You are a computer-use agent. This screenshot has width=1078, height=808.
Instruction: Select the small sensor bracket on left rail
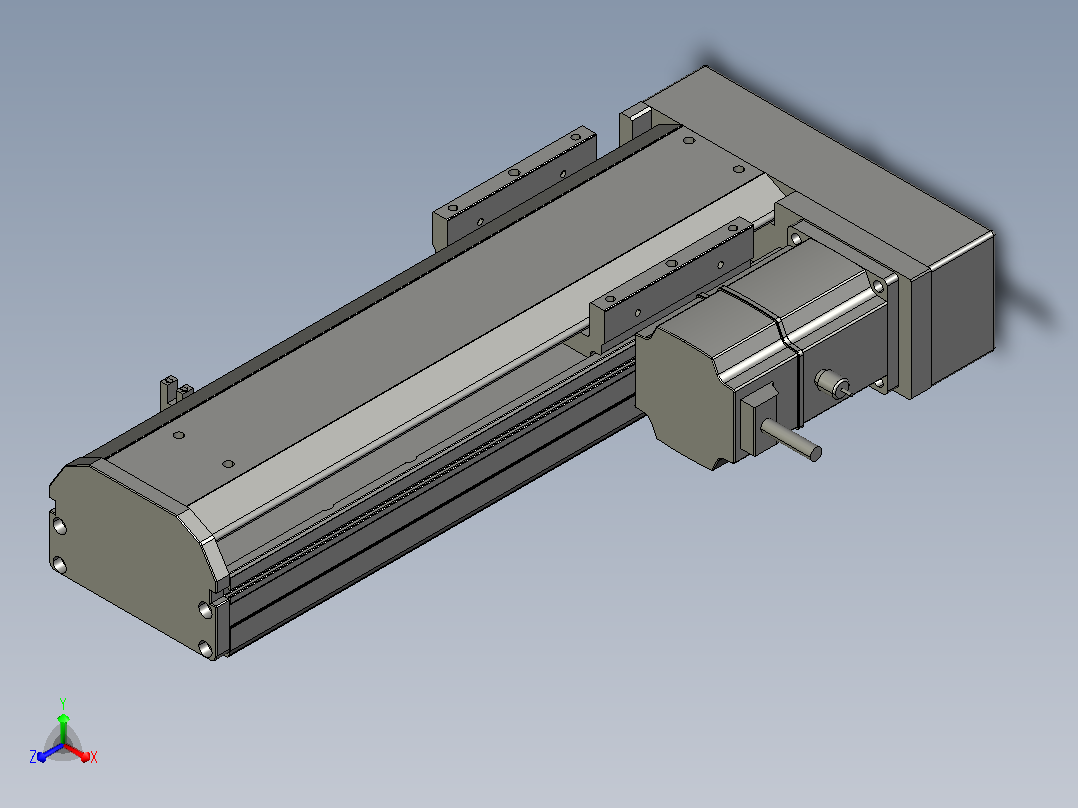175,393
